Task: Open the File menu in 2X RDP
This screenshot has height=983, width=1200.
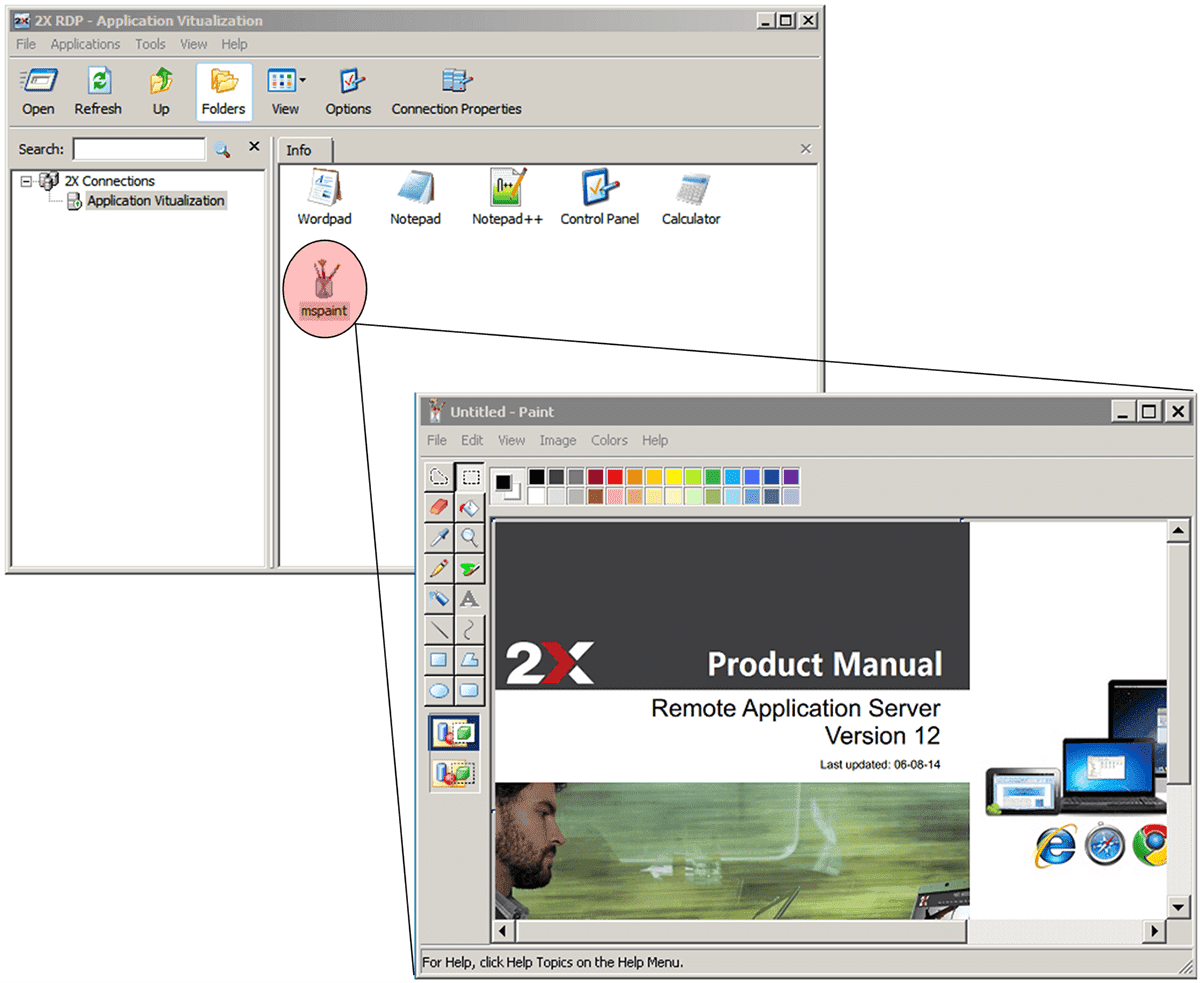Action: pos(25,44)
